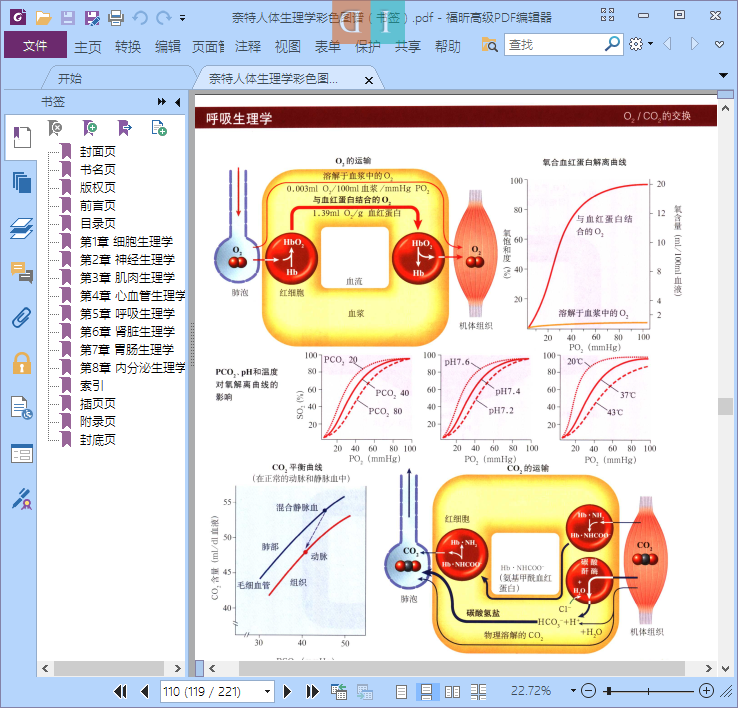Viewport: 738px width, 708px height.
Task: Open the page thumbnails sidebar panel
Action: point(22,183)
